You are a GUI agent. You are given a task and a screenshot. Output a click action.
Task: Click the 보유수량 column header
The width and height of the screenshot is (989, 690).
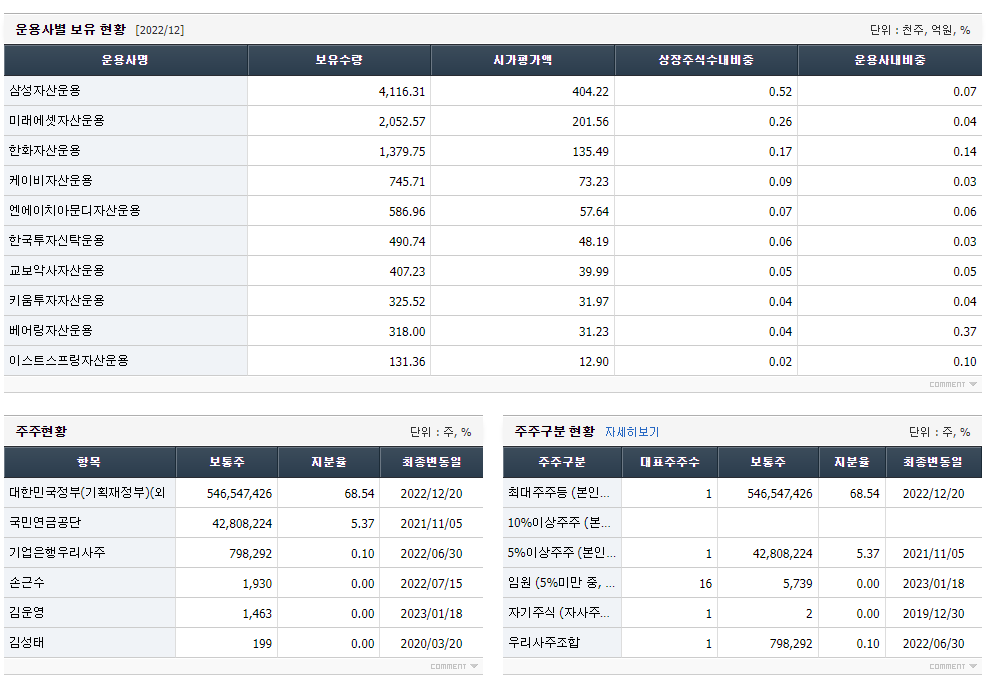(x=339, y=60)
